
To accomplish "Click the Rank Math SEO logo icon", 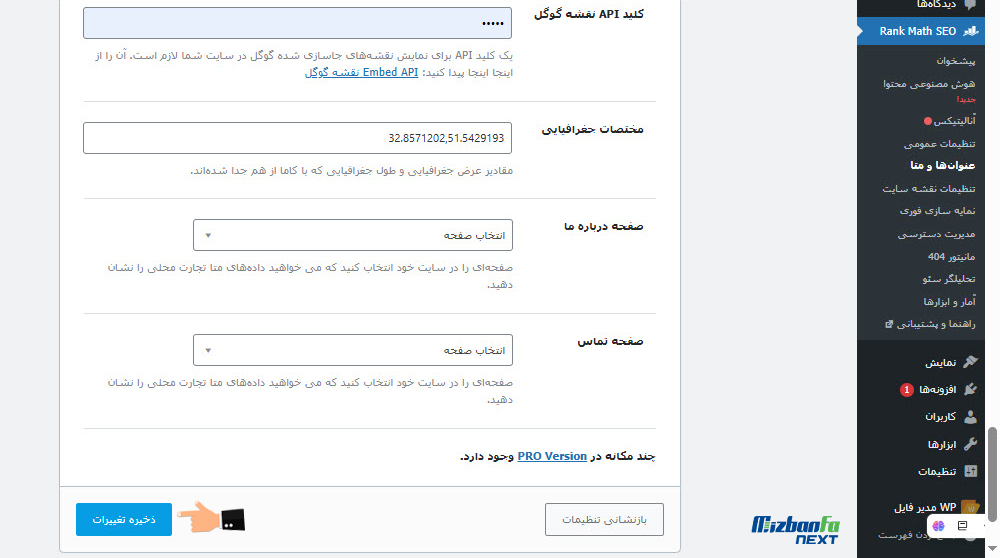I will click(971, 31).
